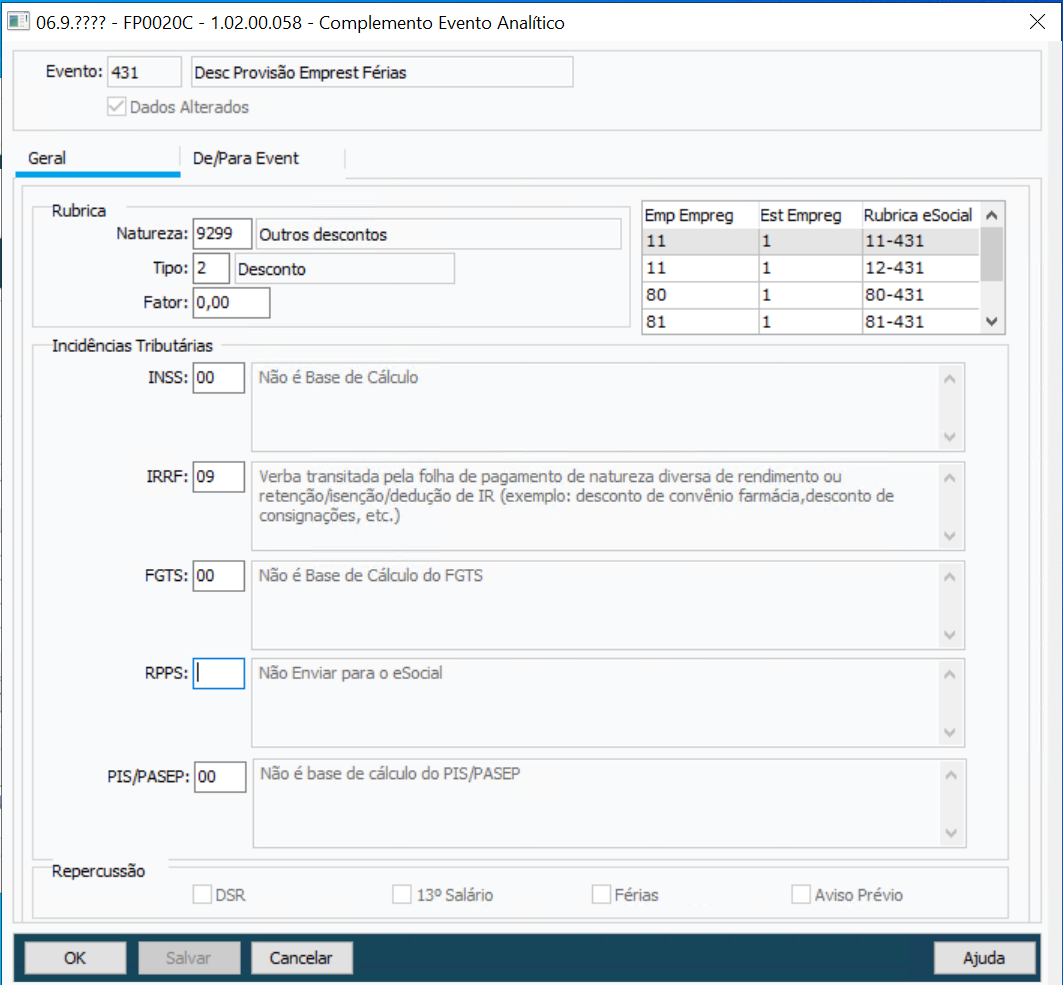
Task: Click the grid's vertical scrollbar thumb
Action: 992,254
